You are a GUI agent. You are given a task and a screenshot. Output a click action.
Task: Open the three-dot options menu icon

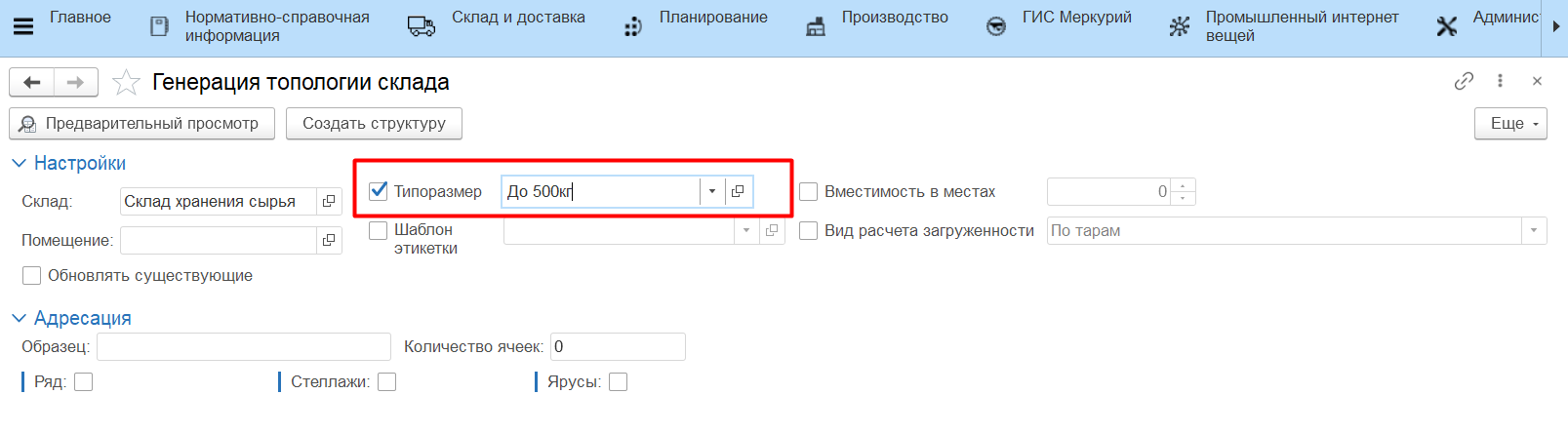pyautogui.click(x=1500, y=82)
